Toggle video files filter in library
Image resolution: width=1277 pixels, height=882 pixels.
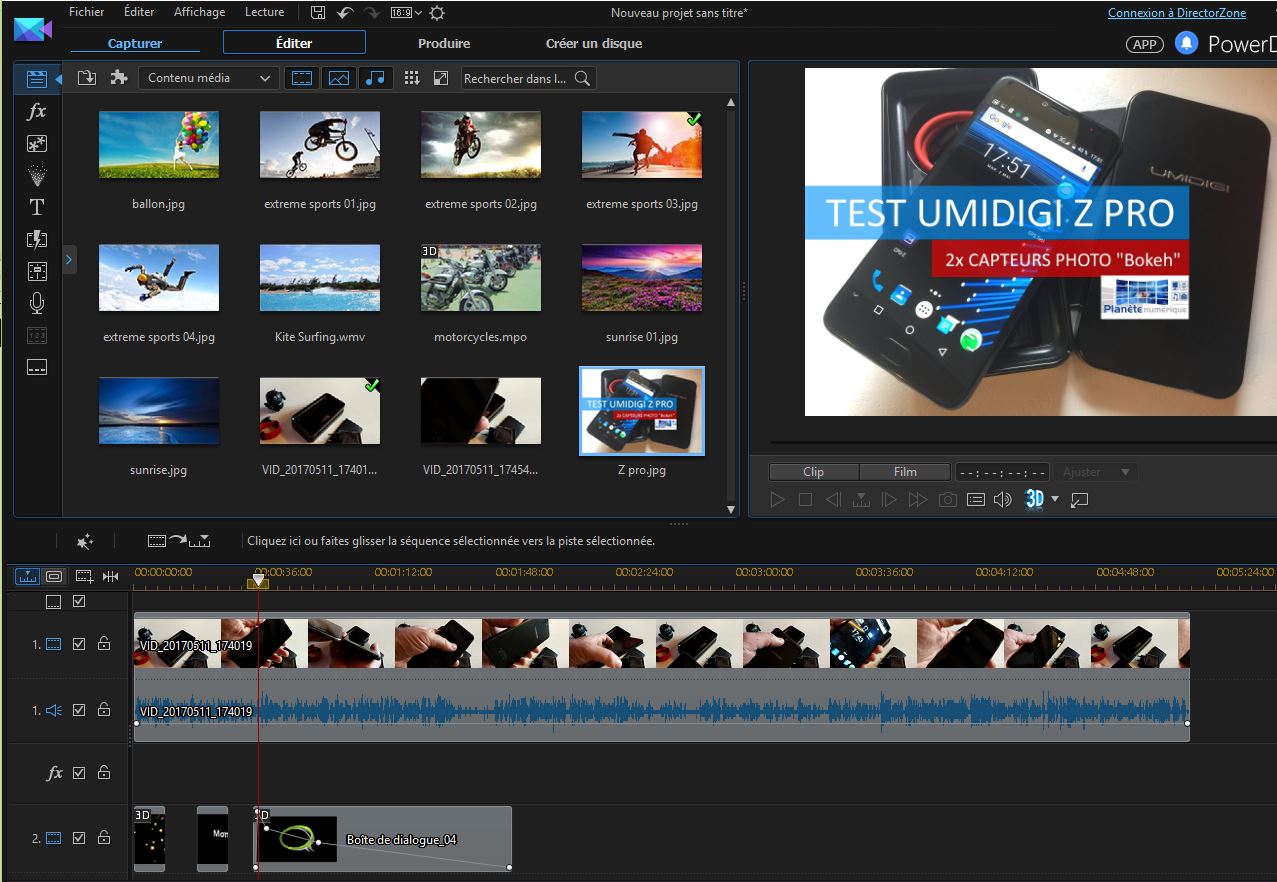coord(301,78)
